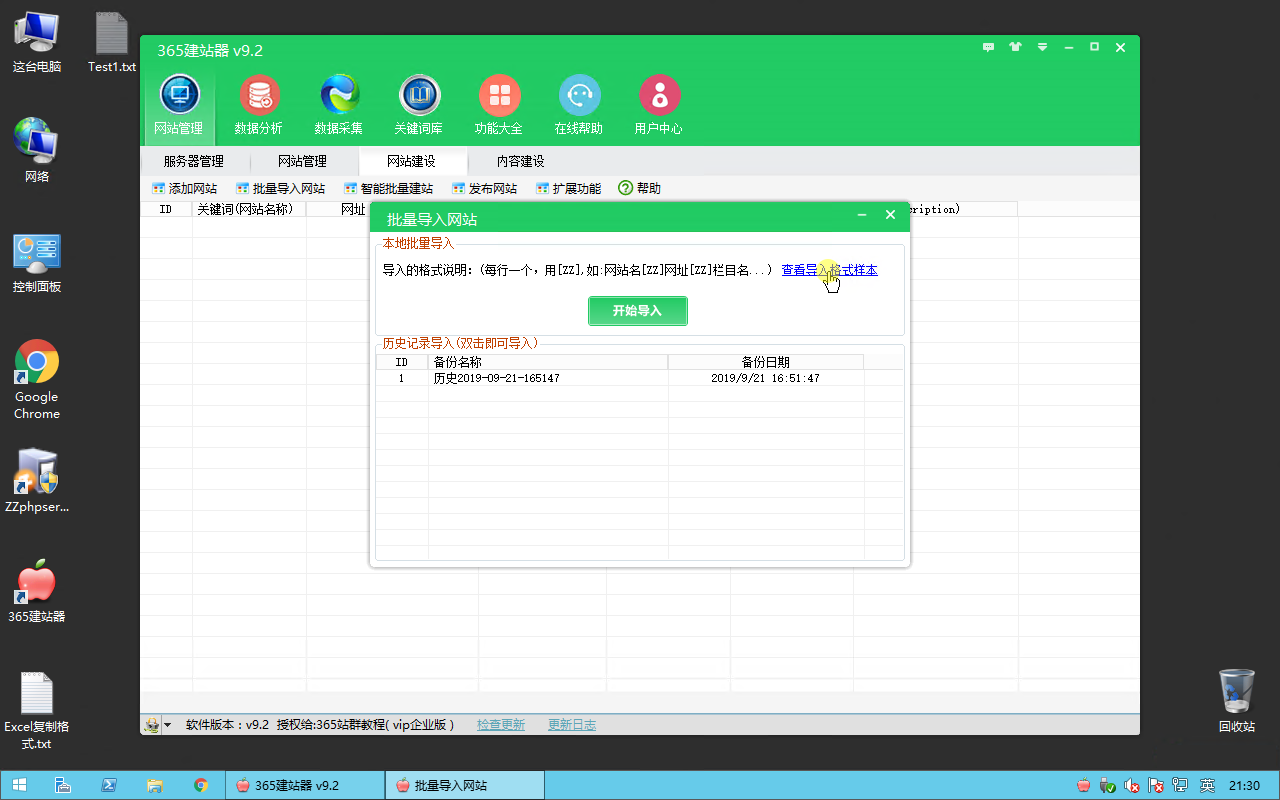1280x800 pixels.
Task: Click the skin (shirt) icon in the title bar
Action: point(1016,47)
